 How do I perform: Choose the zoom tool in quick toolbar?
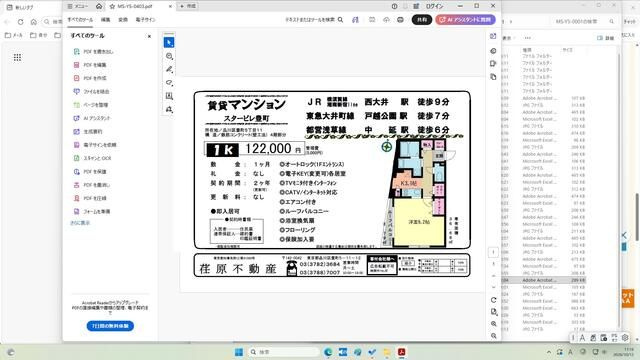pos(169,56)
